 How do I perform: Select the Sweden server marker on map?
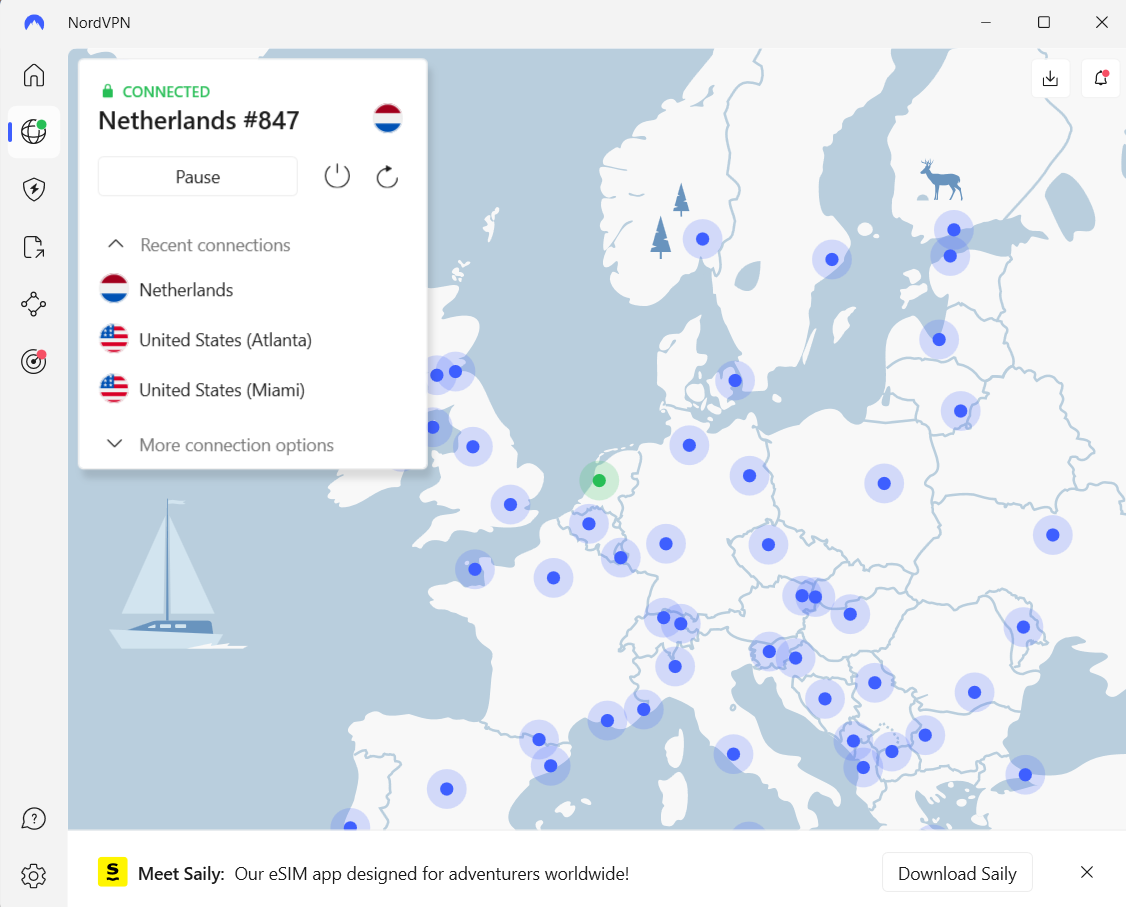click(x=832, y=259)
